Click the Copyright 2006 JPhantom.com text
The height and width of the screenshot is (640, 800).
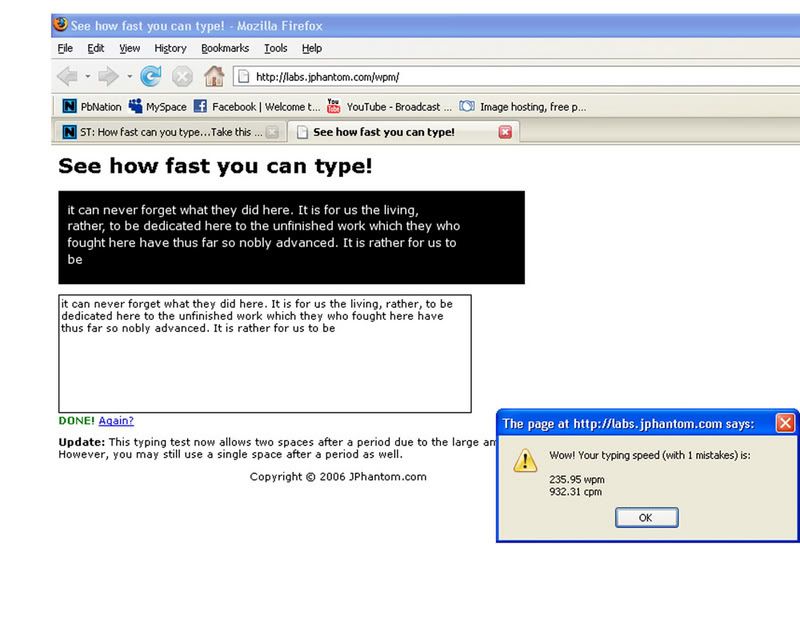tap(338, 477)
